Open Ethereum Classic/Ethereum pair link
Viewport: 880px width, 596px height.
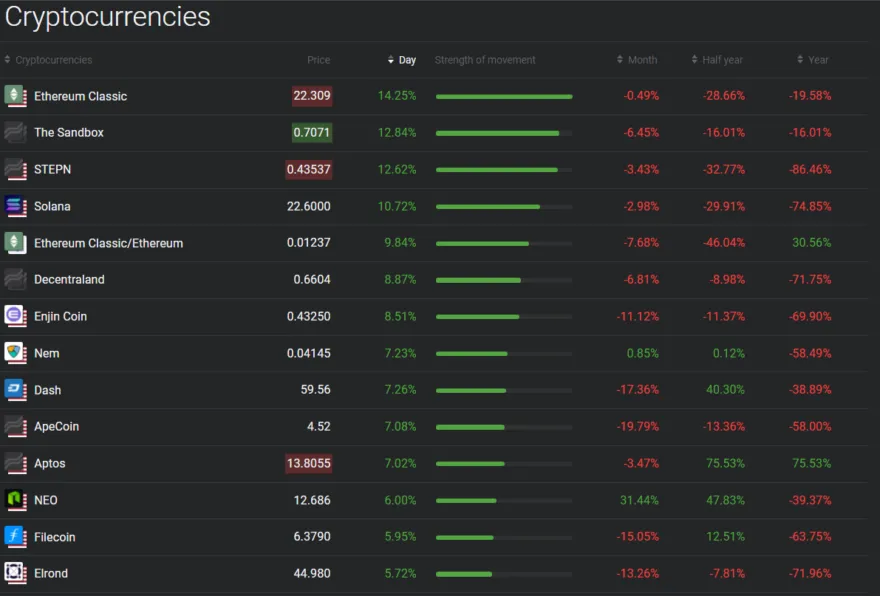coord(108,243)
